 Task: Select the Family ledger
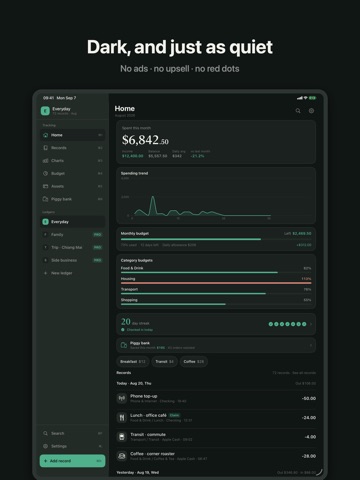(x=73, y=235)
